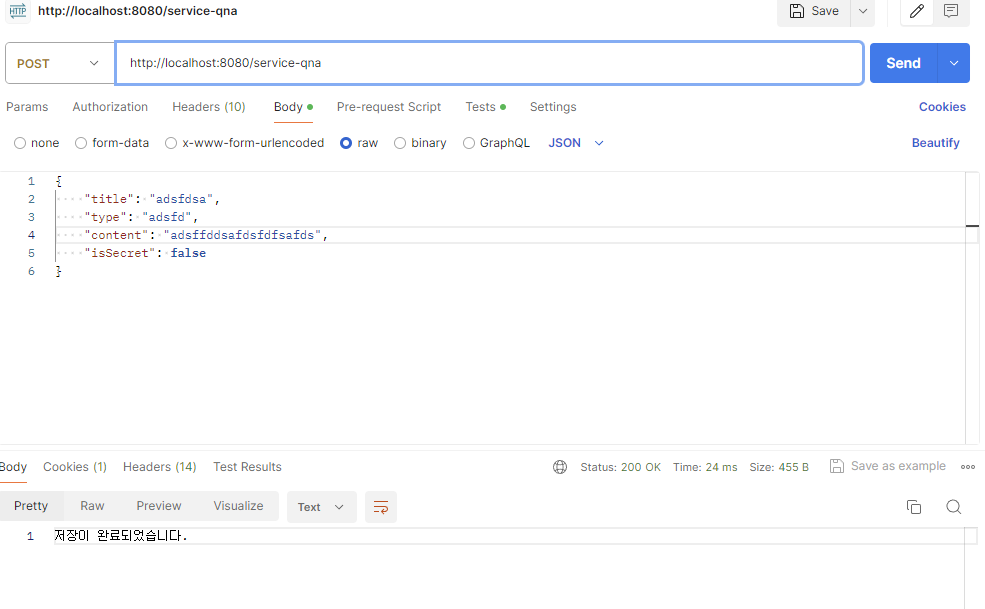
Task: Open the three-dot response options menu
Action: pos(968,466)
